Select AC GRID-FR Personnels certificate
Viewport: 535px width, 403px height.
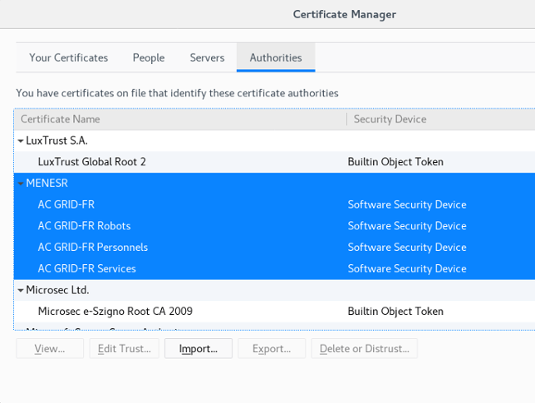(x=93, y=247)
